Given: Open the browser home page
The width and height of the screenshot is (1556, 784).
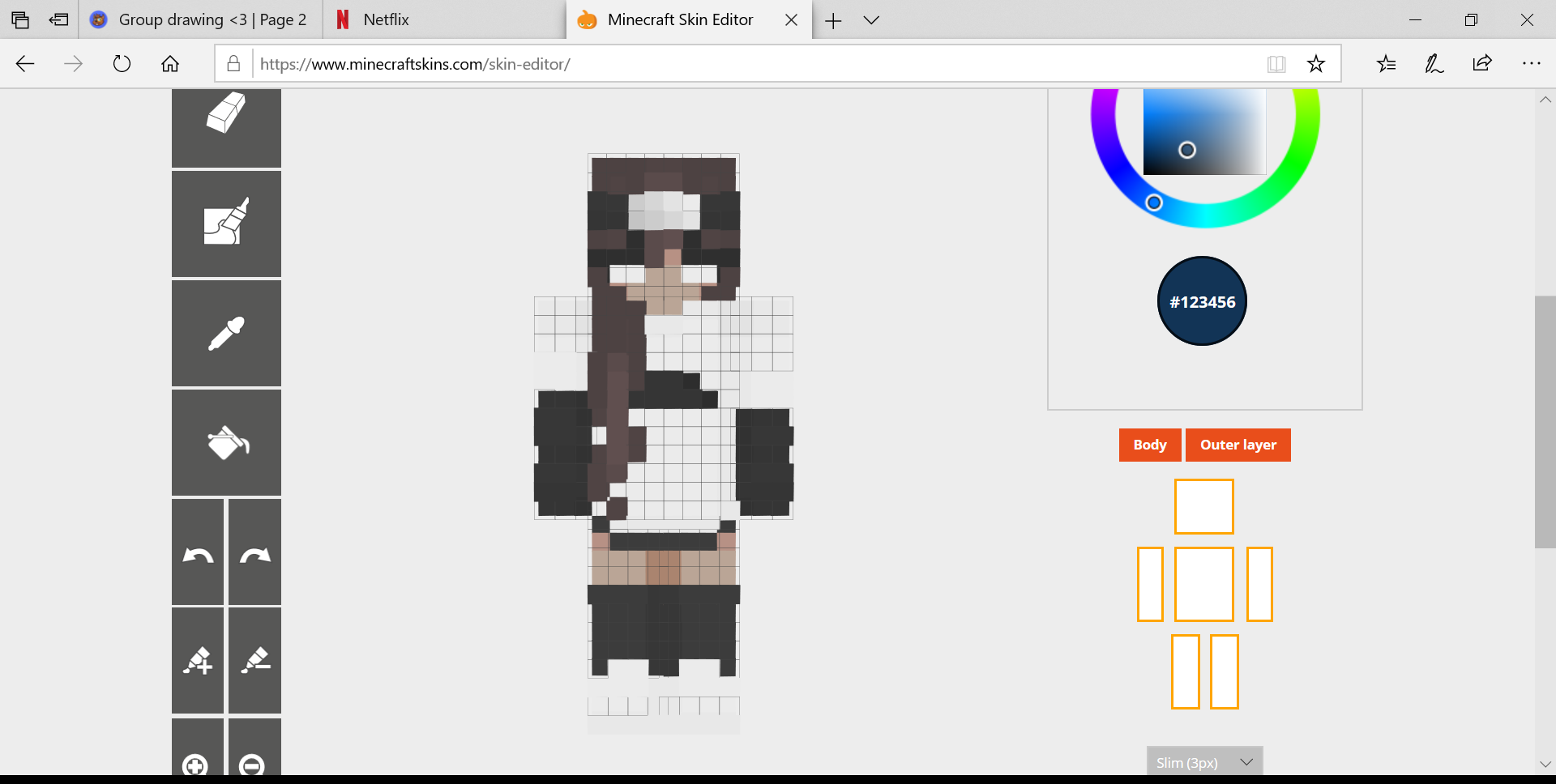Looking at the screenshot, I should [x=169, y=64].
